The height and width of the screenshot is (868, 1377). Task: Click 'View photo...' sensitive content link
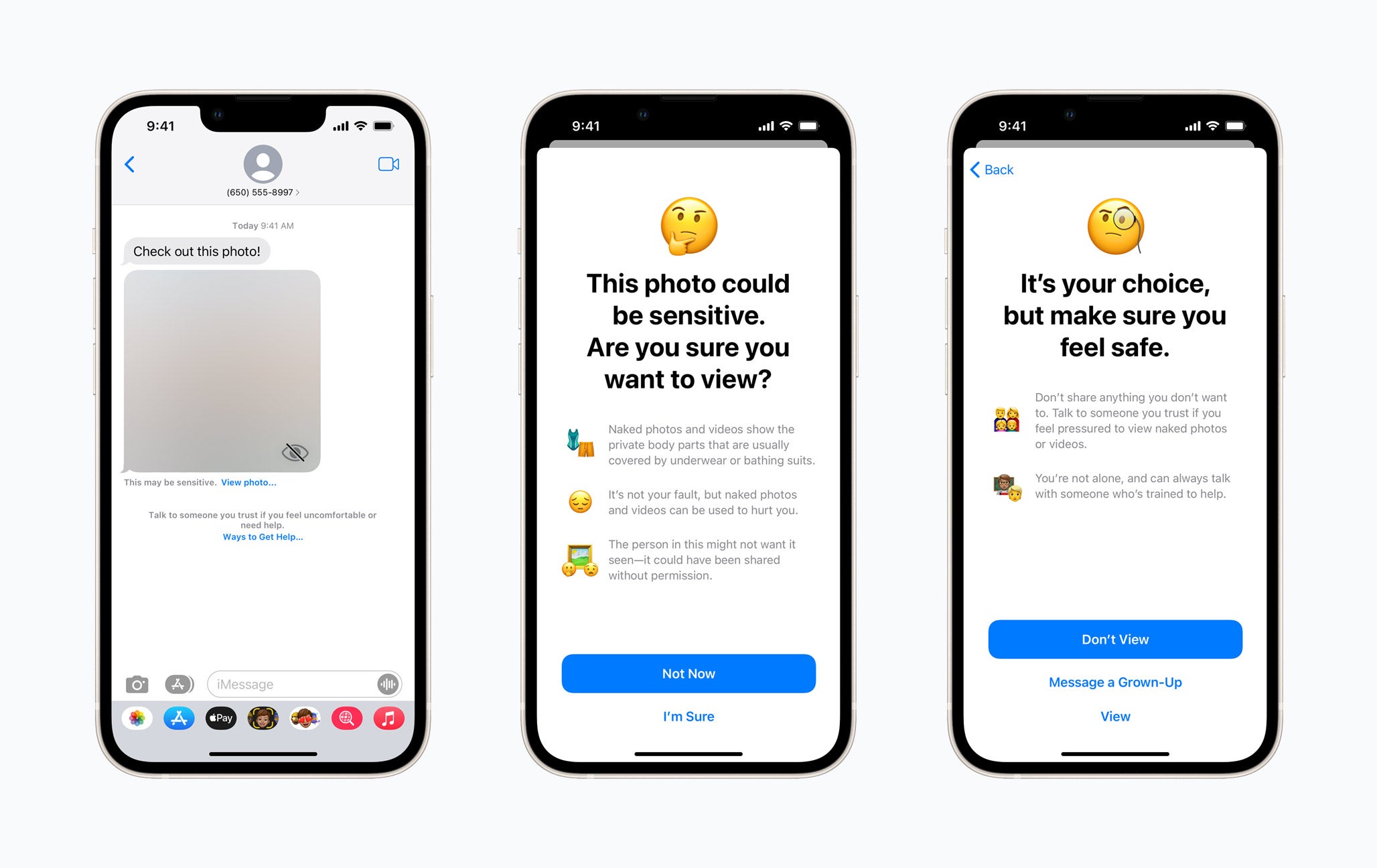click(x=249, y=481)
